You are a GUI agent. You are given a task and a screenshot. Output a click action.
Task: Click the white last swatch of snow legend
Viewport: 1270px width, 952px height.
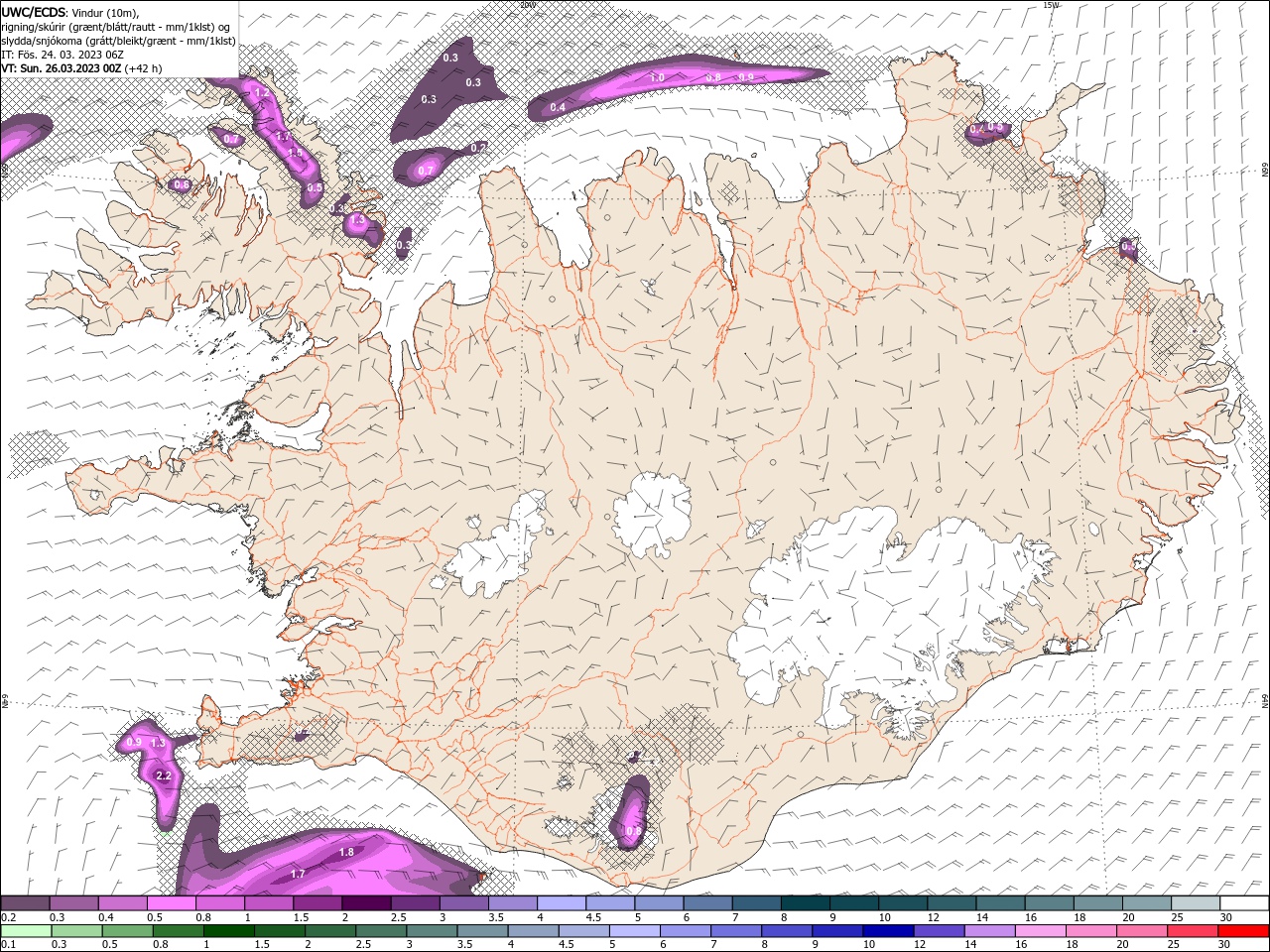[x=1244, y=903]
